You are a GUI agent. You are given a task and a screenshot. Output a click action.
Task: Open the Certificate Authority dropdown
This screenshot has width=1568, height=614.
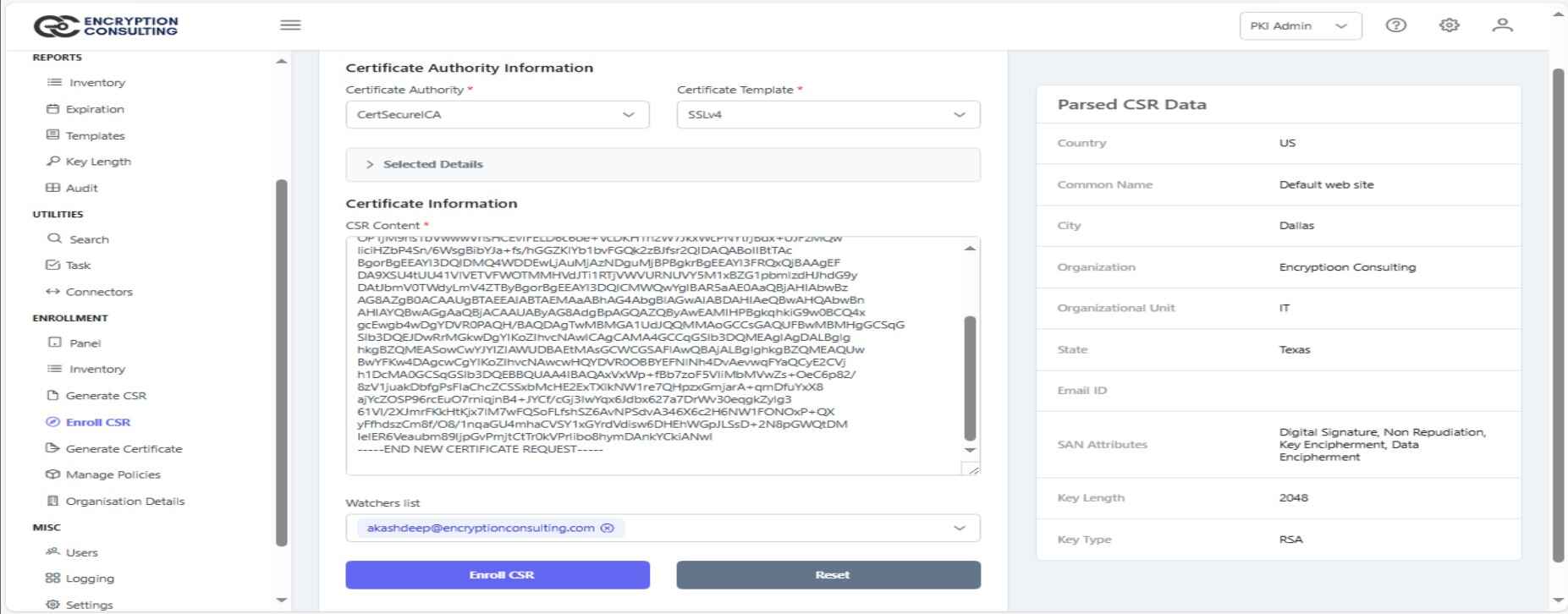coord(497,115)
